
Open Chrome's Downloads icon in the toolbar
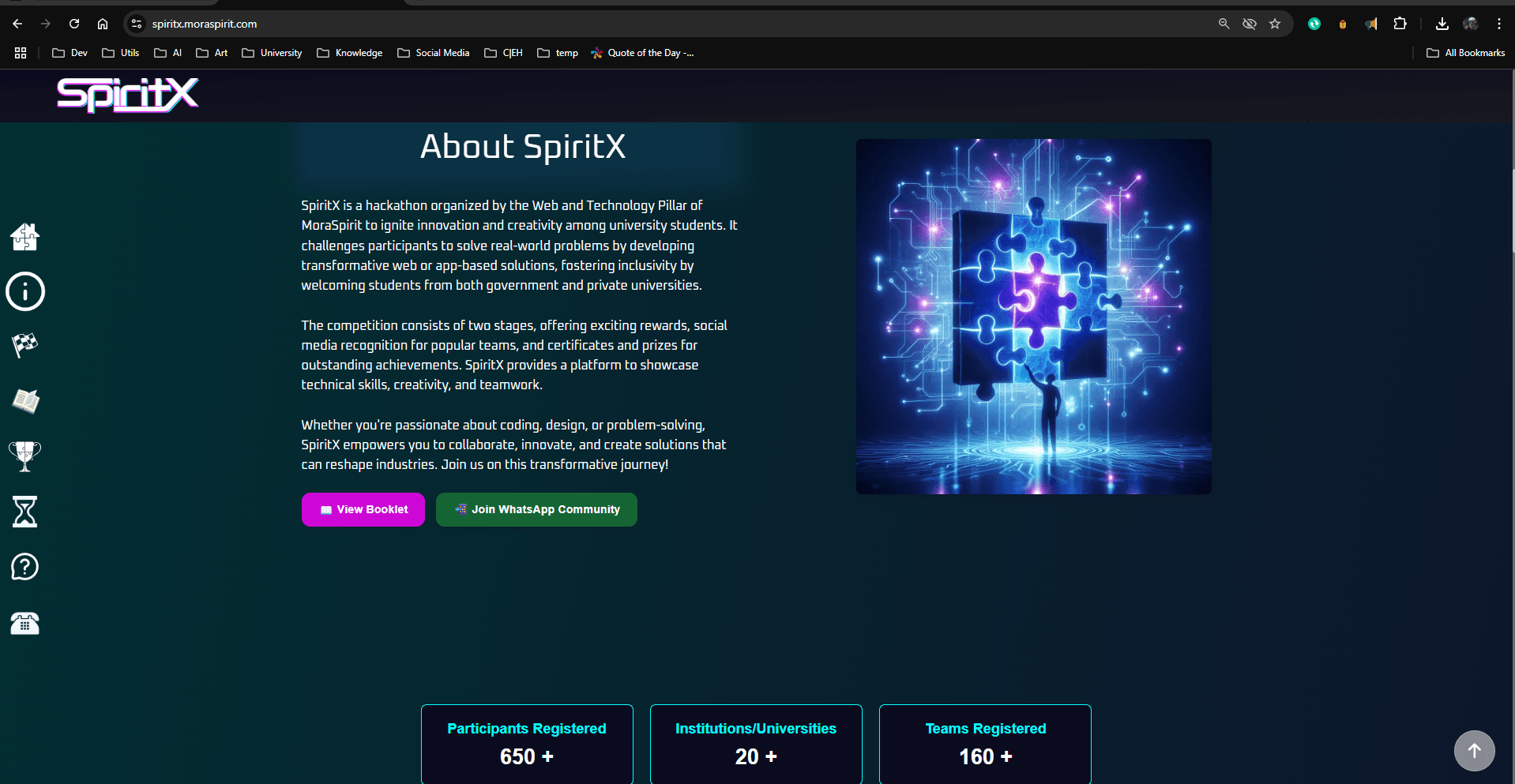tap(1442, 24)
